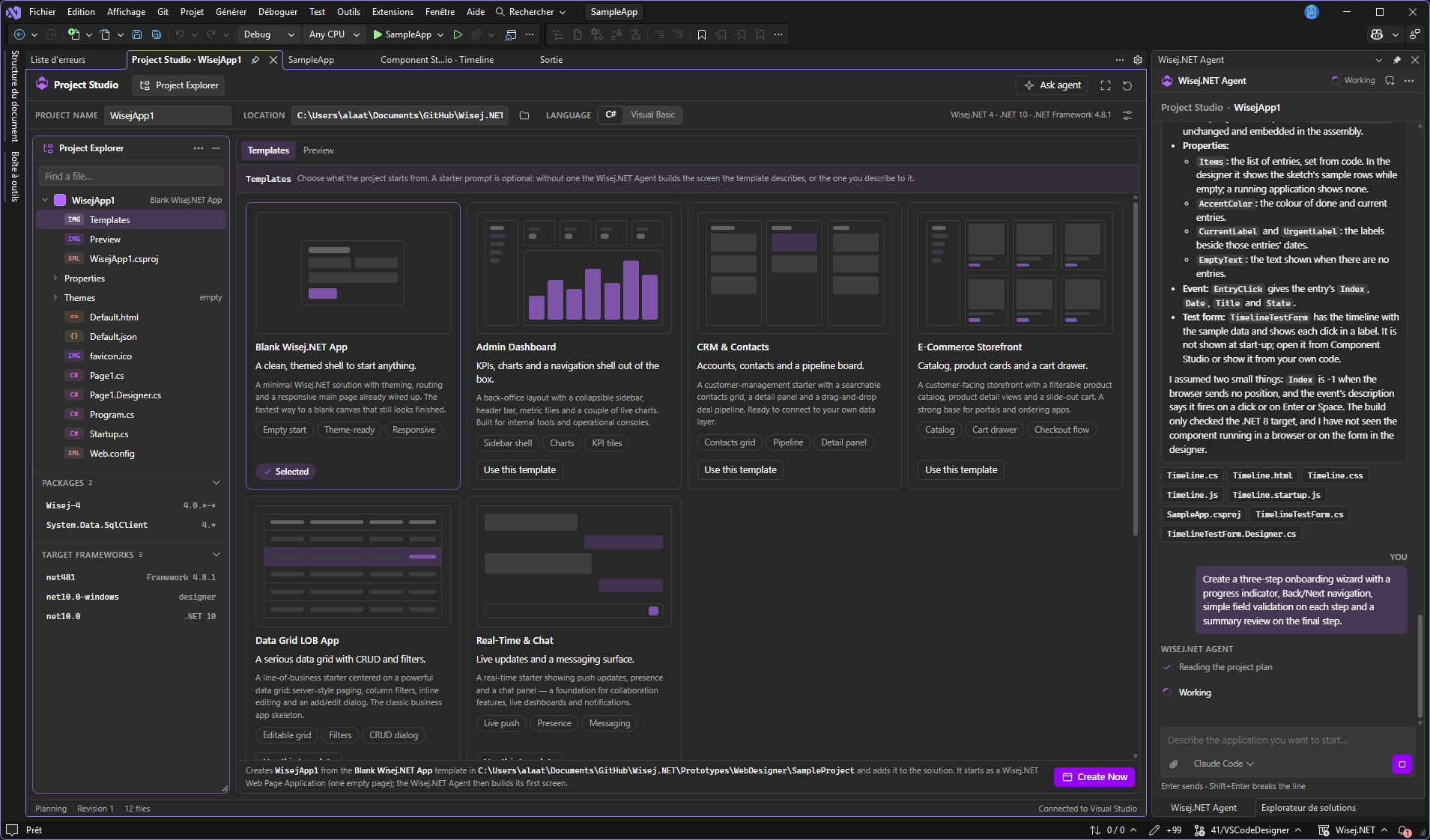Attach a file with the paperclip icon
The height and width of the screenshot is (840, 1430).
(1174, 764)
